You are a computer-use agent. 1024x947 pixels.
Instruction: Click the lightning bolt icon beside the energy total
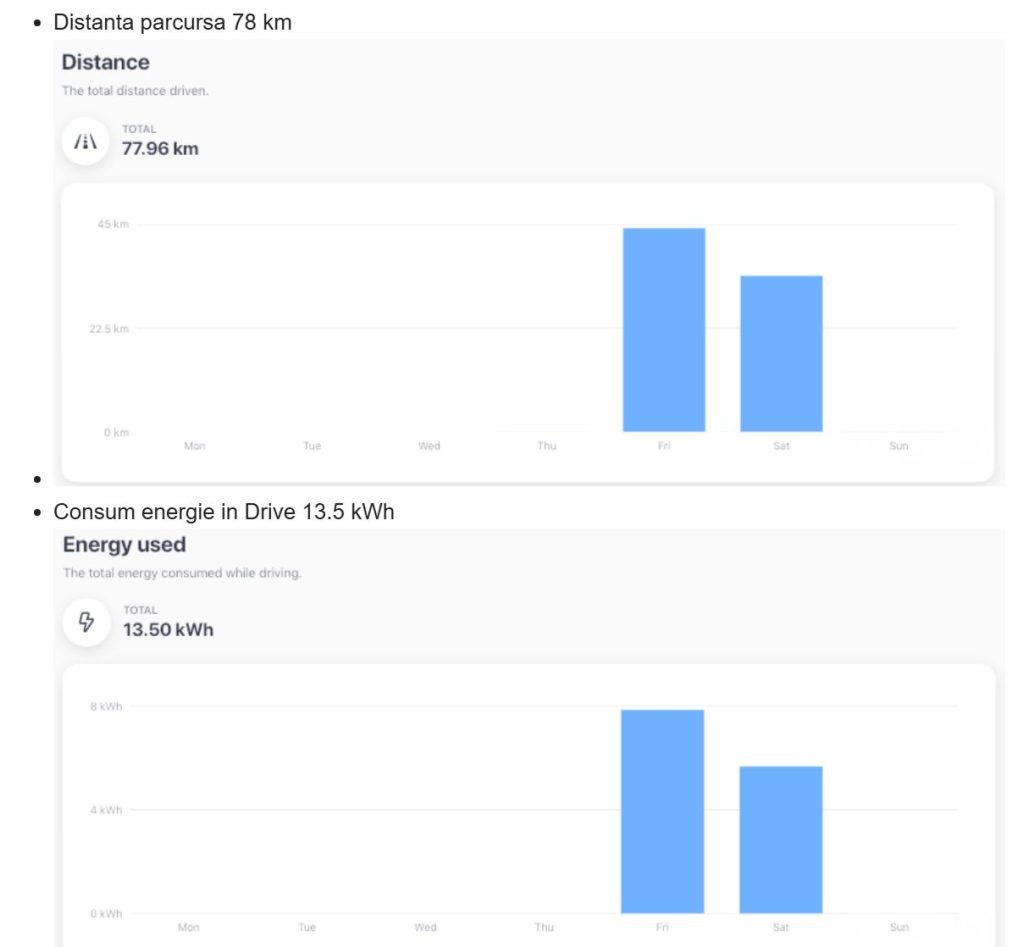pyautogui.click(x=86, y=623)
